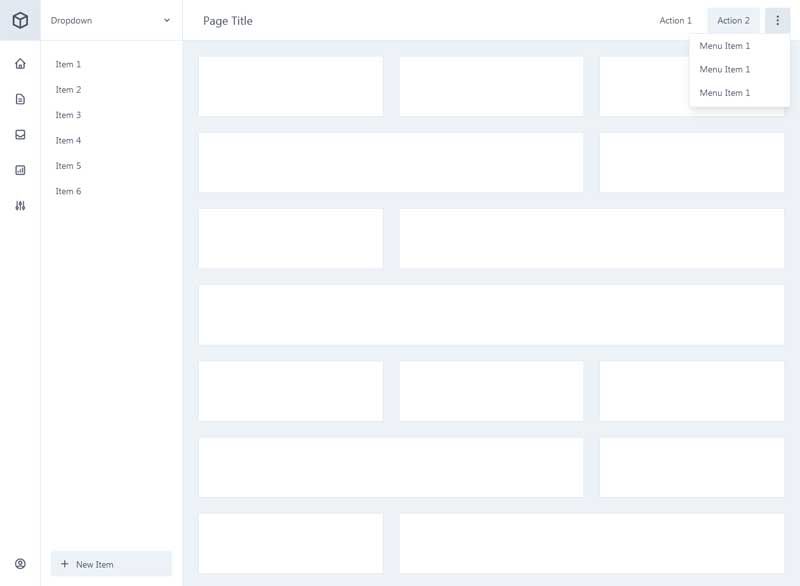This screenshot has height=586, width=800.
Task: Open the sliders settings icon
Action: point(20,206)
